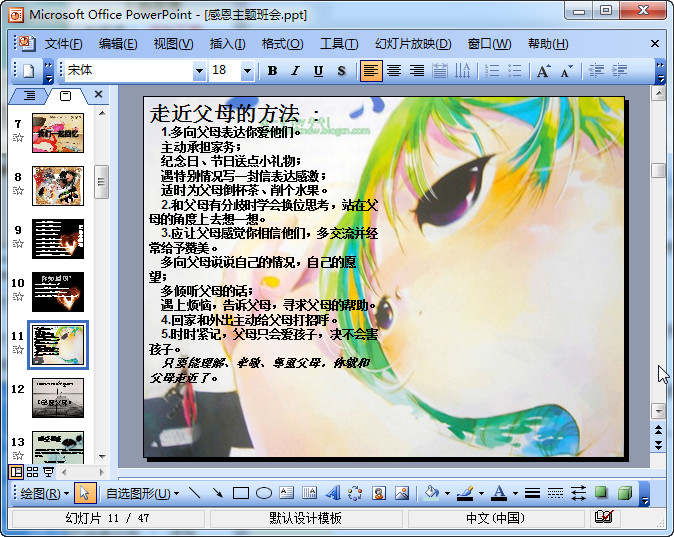Open font name dropdown arrow
Image resolution: width=674 pixels, height=537 pixels.
coord(199,71)
